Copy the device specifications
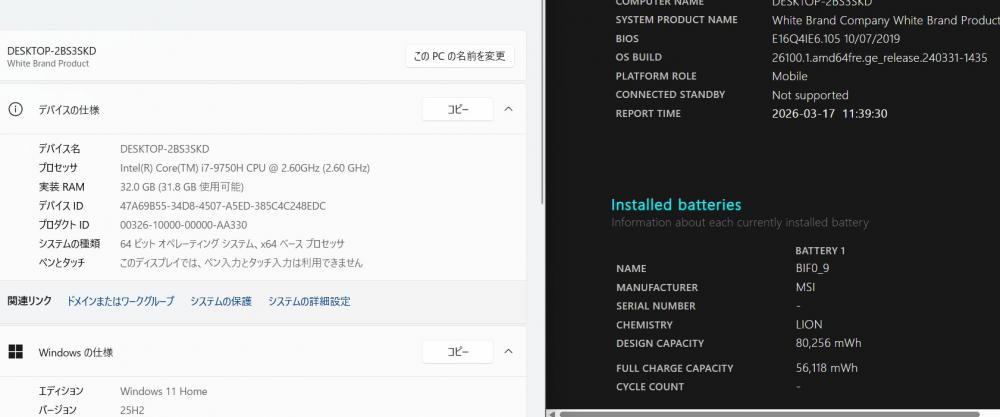 457,109
